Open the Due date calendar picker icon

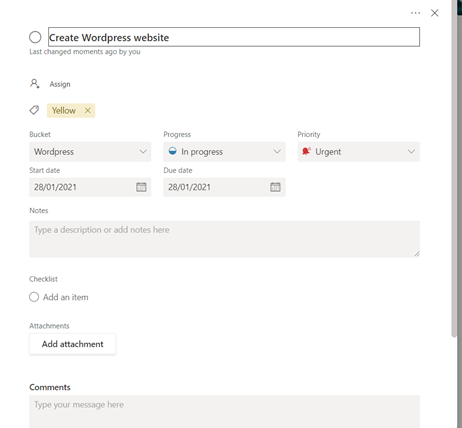275,187
